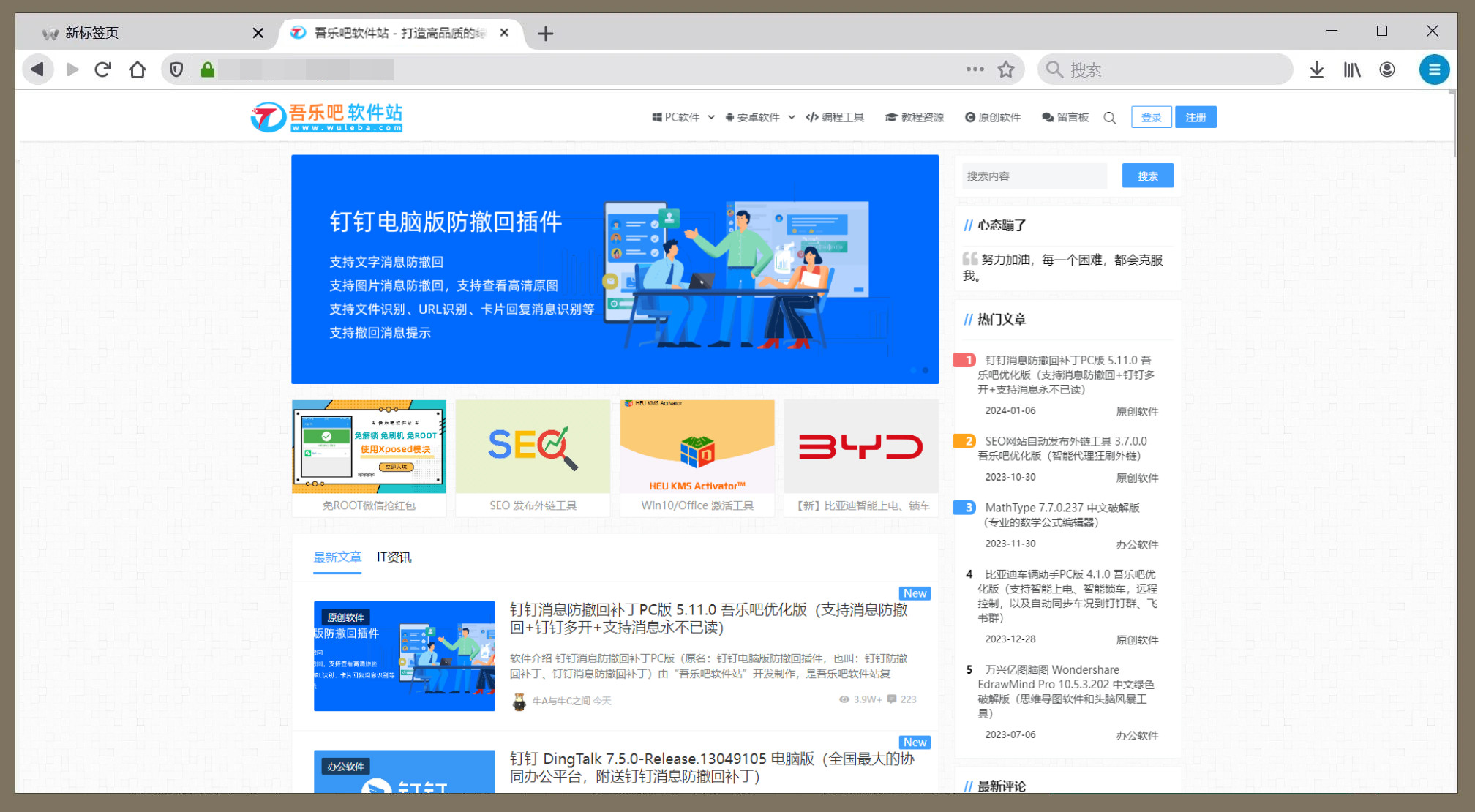Viewport: 1475px width, 812px height.
Task: Close the 吾乐吧软件站 tab
Action: [x=504, y=33]
